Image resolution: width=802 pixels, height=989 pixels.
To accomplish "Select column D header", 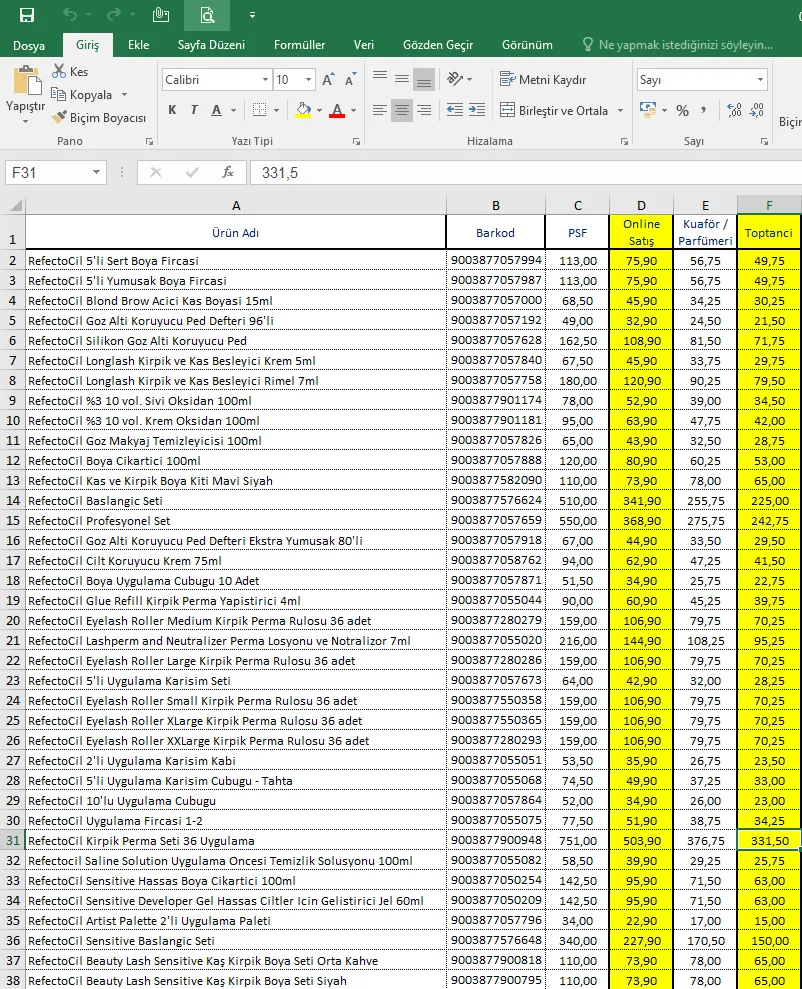I will click(x=641, y=205).
